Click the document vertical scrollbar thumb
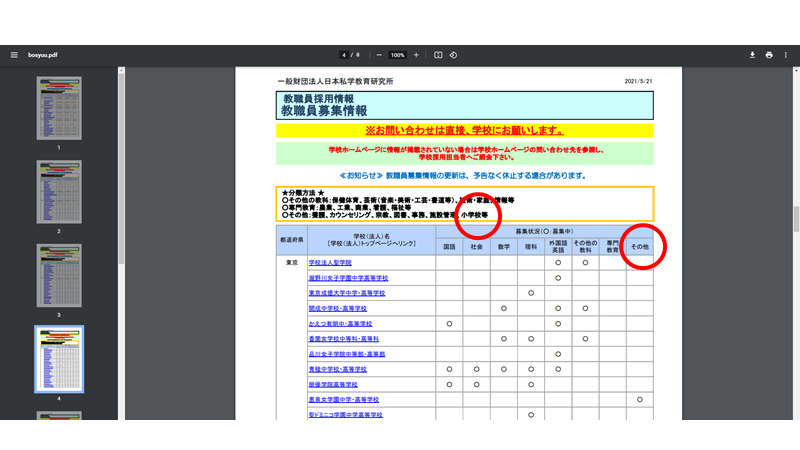 pos(796,219)
